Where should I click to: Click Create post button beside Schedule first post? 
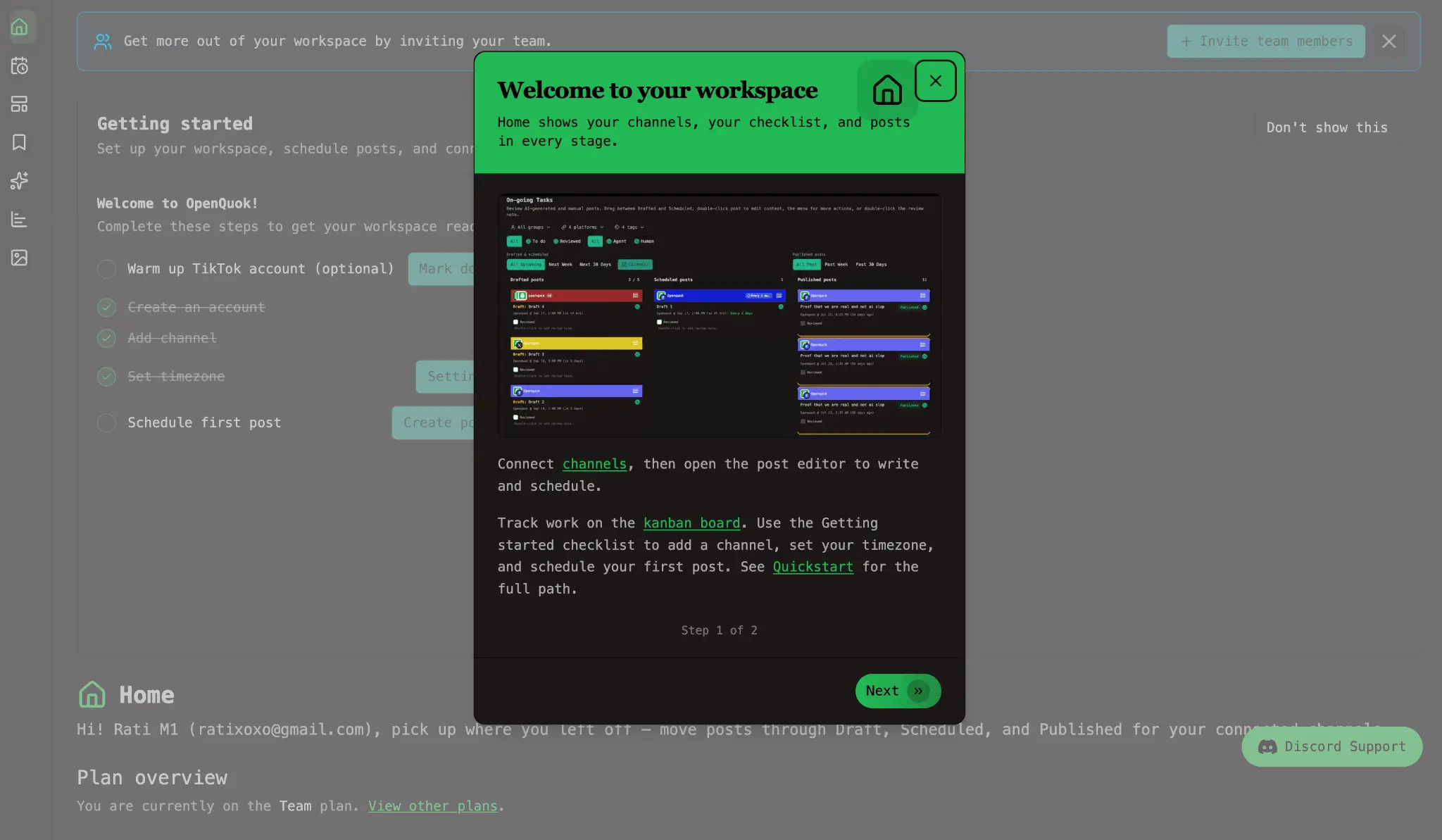(x=434, y=422)
